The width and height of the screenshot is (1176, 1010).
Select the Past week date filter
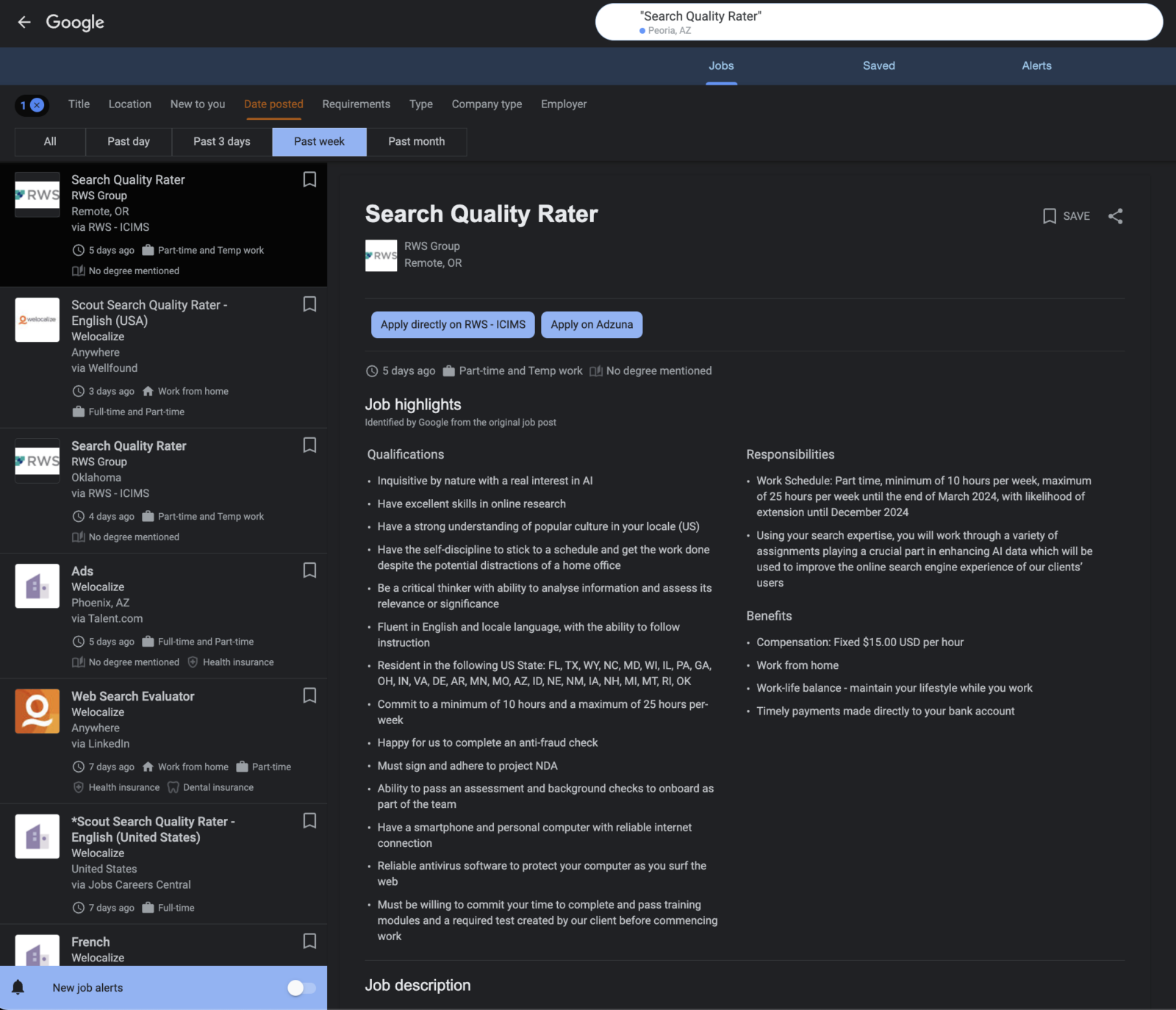(319, 142)
